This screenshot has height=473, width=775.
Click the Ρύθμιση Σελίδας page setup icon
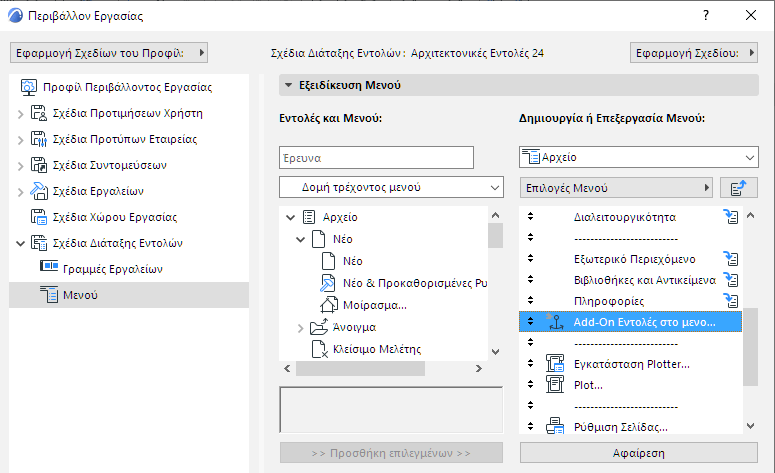pyautogui.click(x=555, y=427)
